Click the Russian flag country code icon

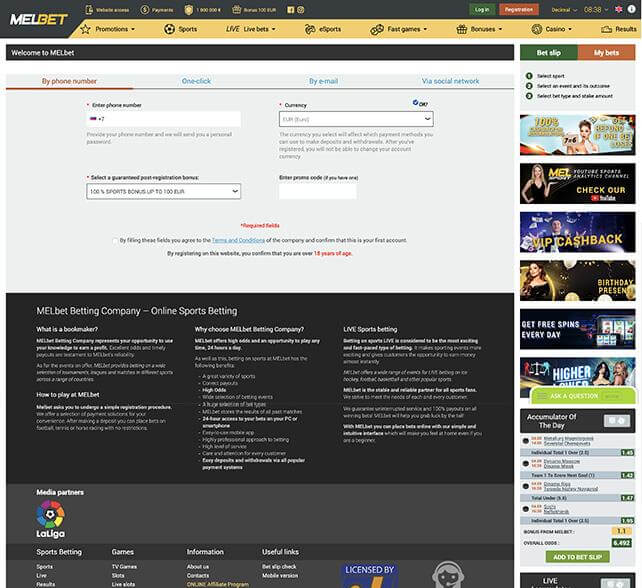click(93, 119)
